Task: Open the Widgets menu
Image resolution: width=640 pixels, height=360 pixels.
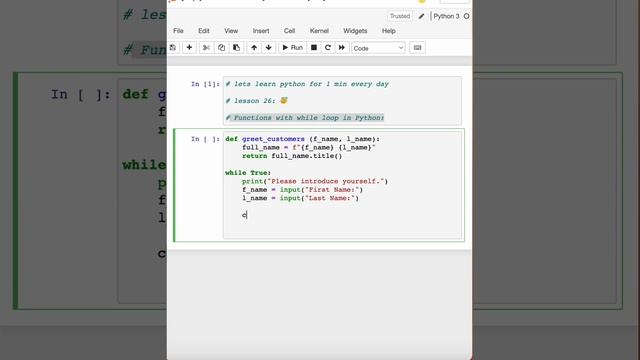Action: [x=355, y=31]
